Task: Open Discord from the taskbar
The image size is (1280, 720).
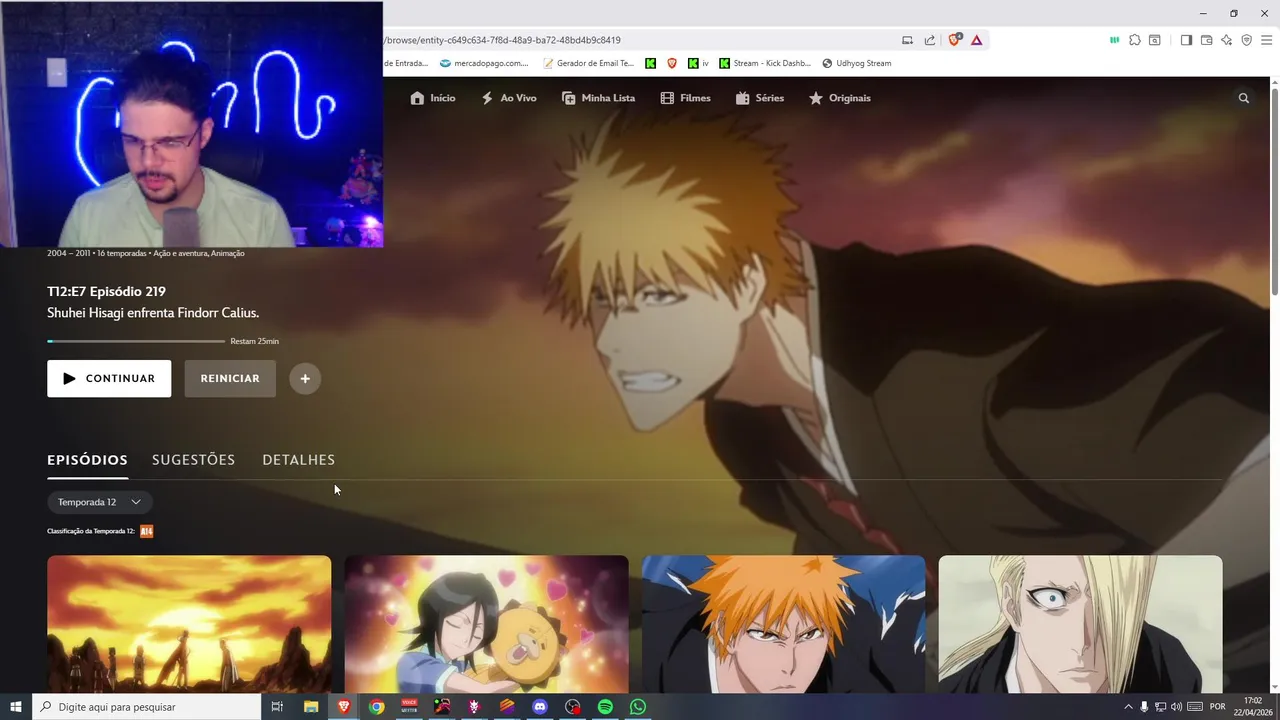Action: coord(540,707)
